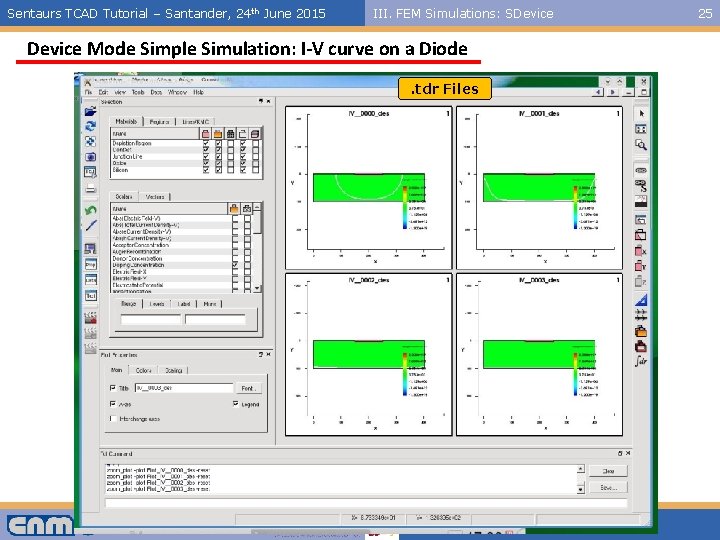Click the link plots chain icon
The height and width of the screenshot is (540, 720).
641,170
